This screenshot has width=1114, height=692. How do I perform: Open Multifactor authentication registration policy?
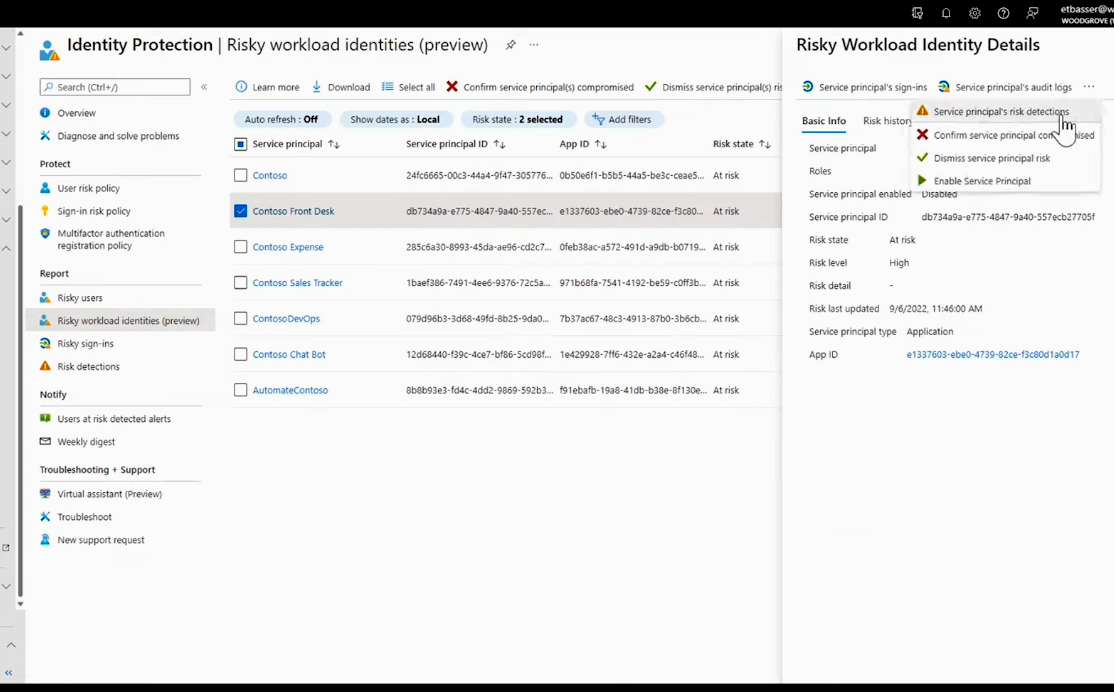[111, 239]
